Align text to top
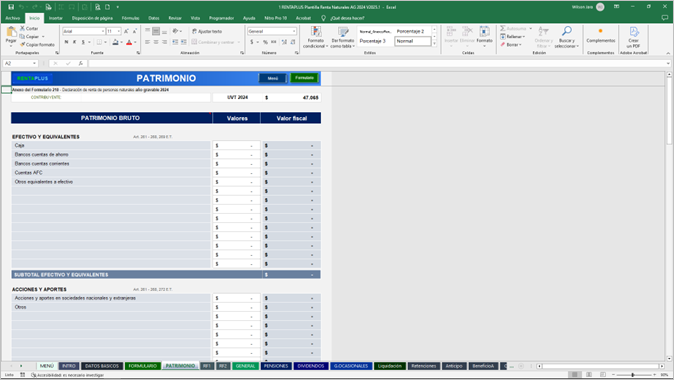The image size is (674, 380). [147, 31]
